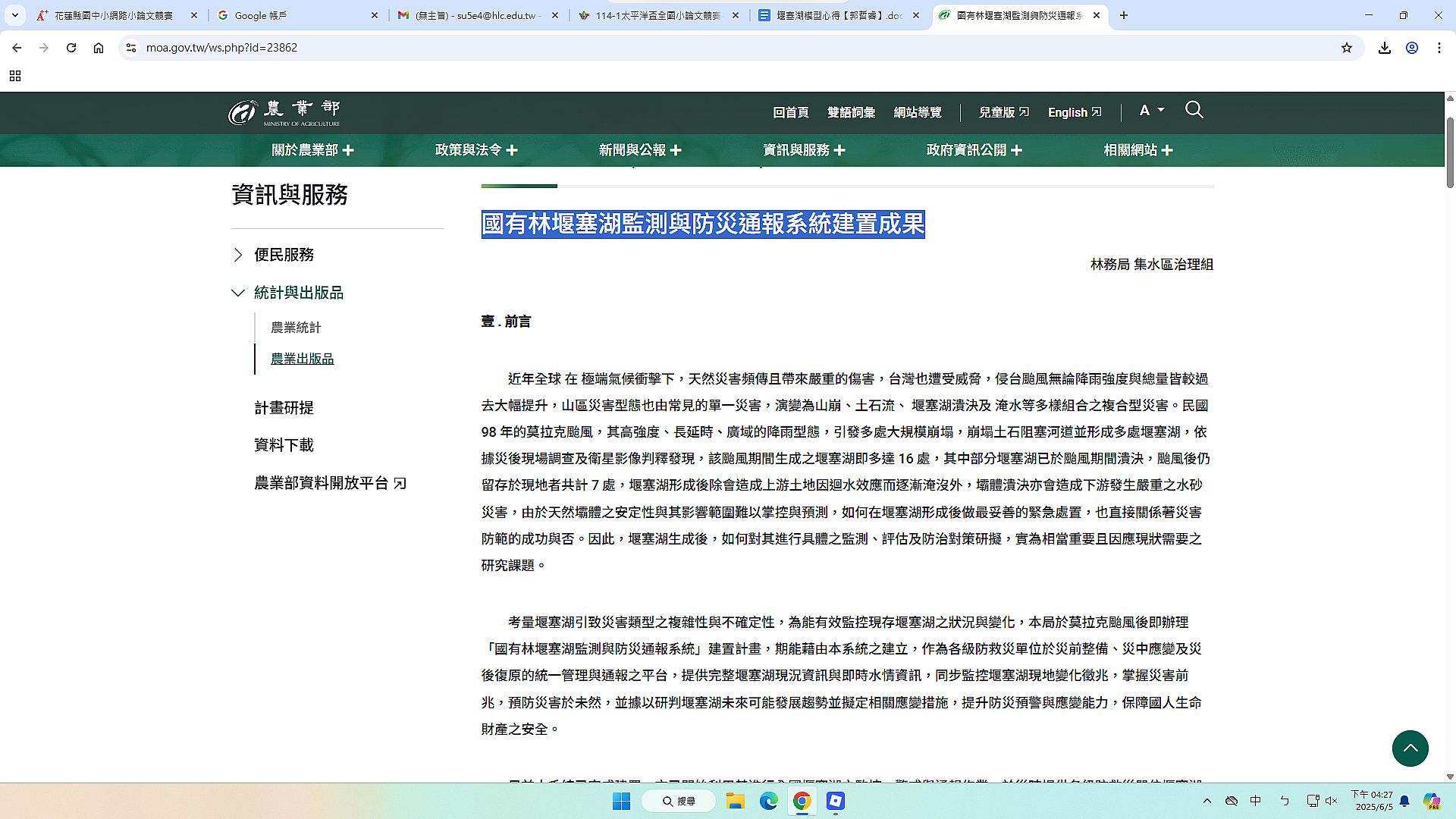Screen dimensions: 1456x819
Task: Open File Explorer from the taskbar
Action: pyautogui.click(x=734, y=801)
